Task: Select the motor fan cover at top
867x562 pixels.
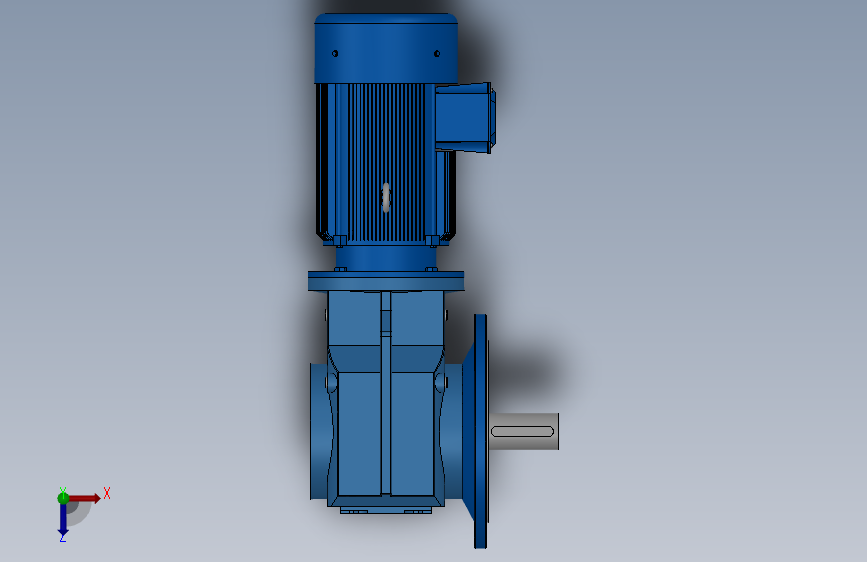Action: tap(386, 48)
